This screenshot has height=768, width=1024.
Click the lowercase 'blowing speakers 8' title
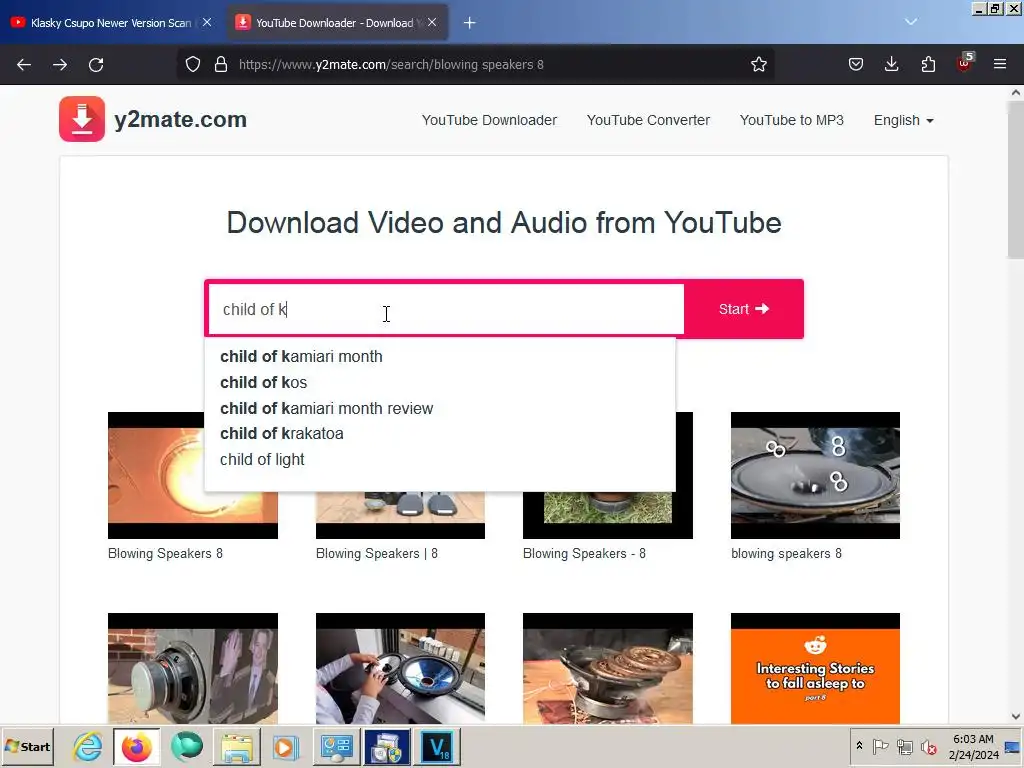(x=786, y=554)
